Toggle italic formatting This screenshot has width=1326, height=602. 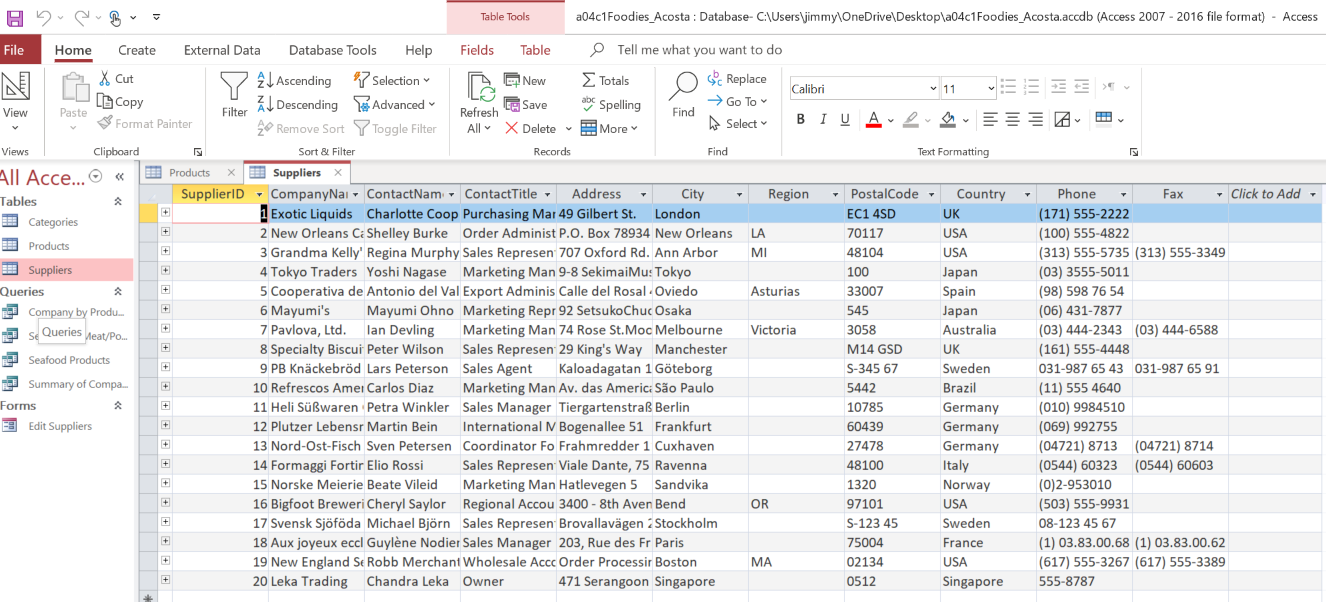pyautogui.click(x=823, y=118)
